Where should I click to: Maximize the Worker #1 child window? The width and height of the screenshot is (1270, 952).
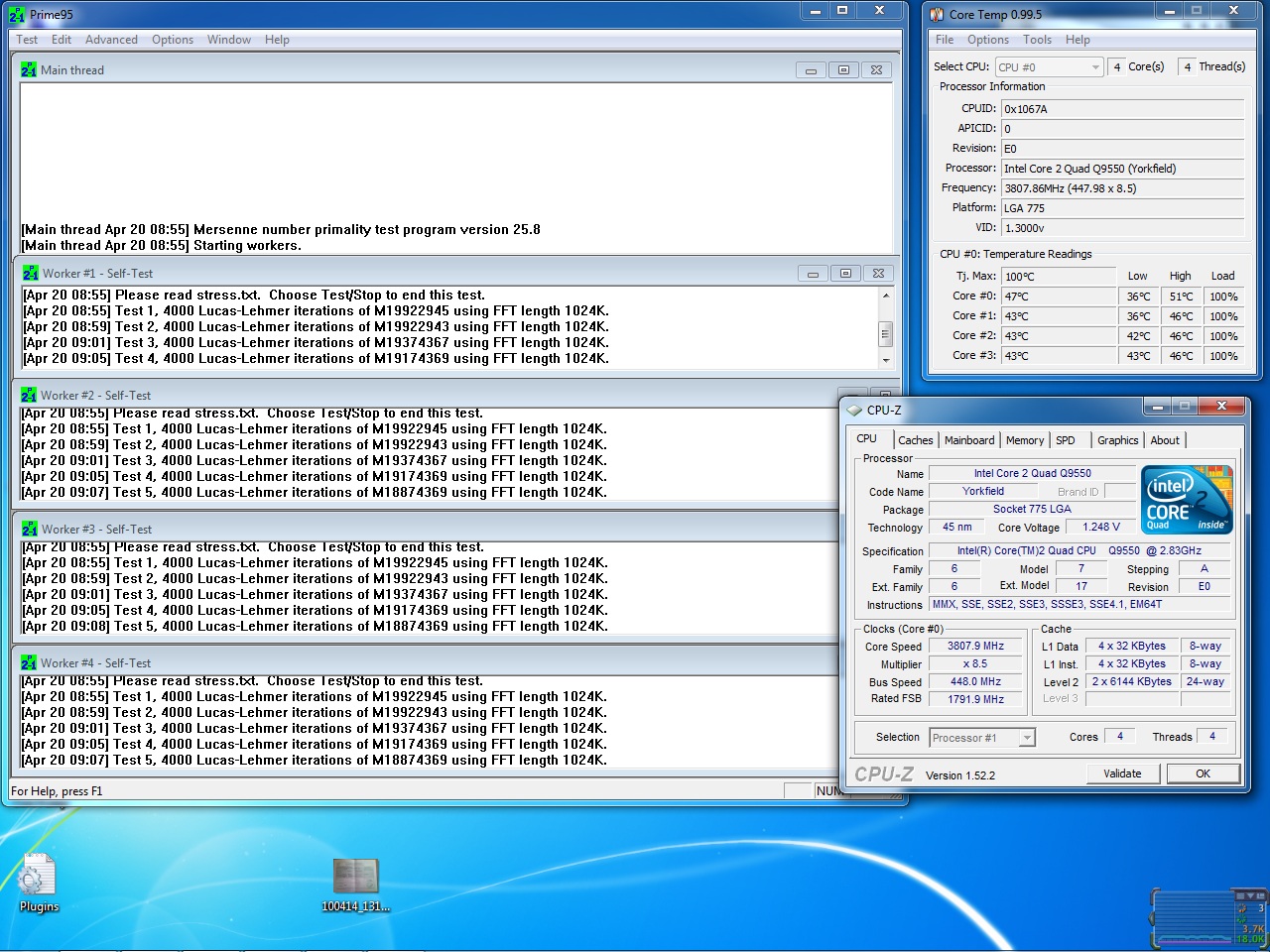click(x=845, y=274)
